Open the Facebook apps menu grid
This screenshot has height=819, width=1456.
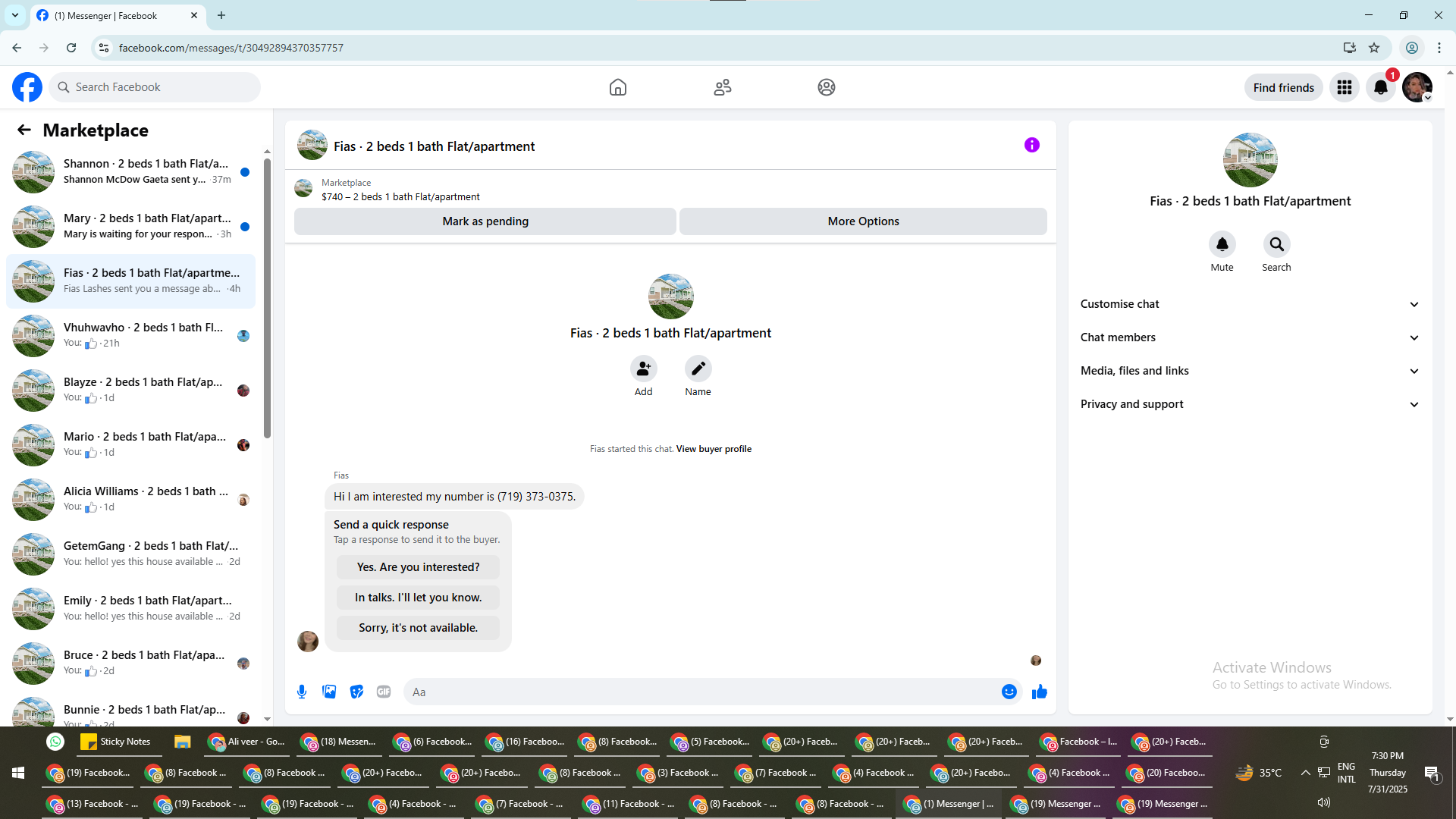[x=1345, y=88]
